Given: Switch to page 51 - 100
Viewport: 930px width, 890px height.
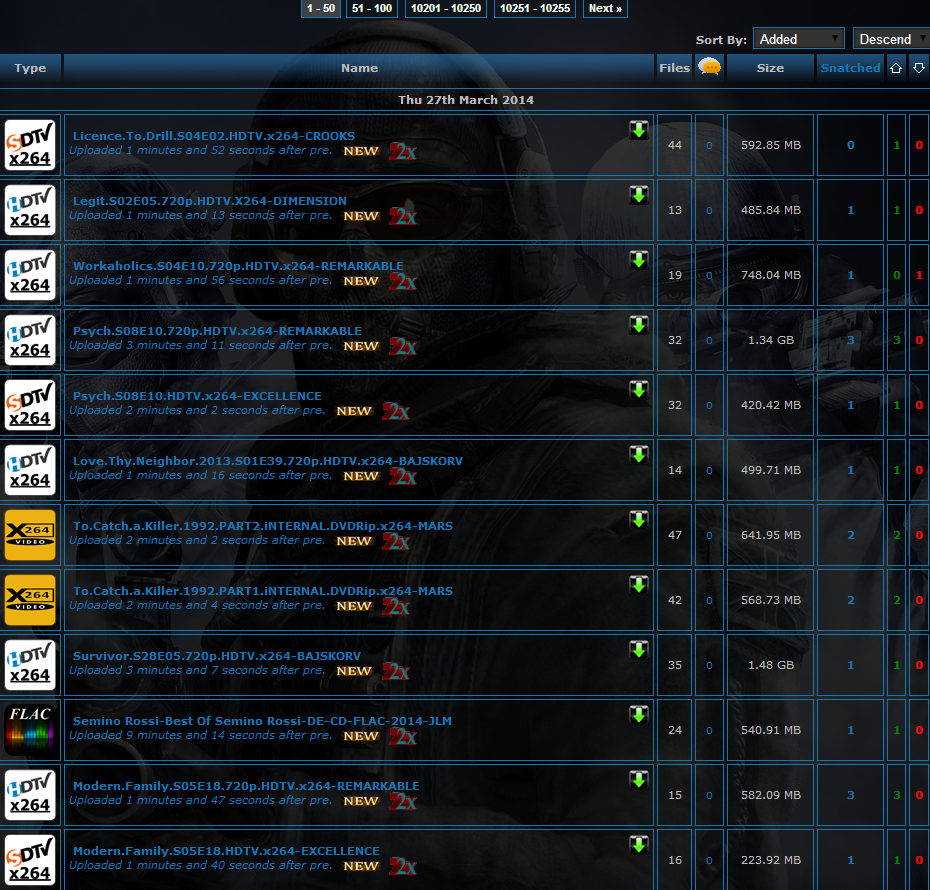Looking at the screenshot, I should tap(371, 8).
